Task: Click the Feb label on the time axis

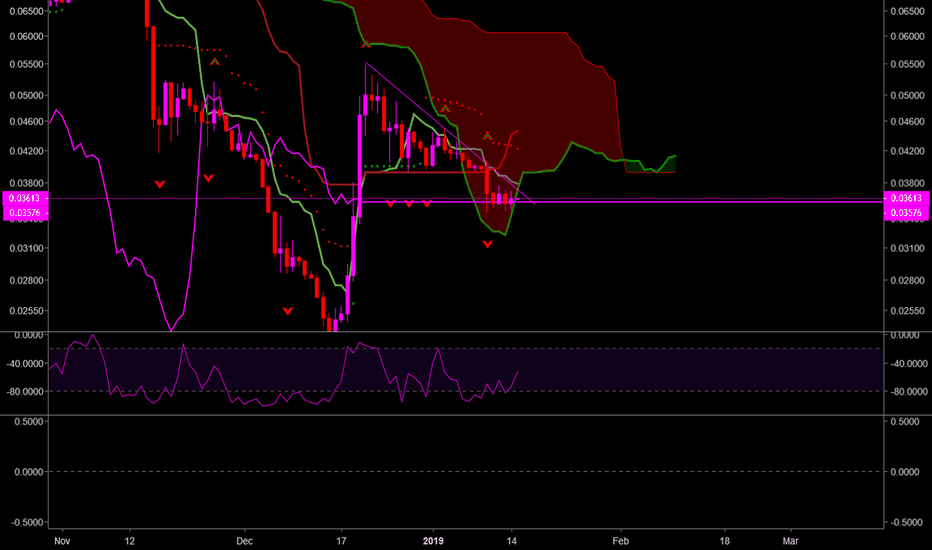Action: pyautogui.click(x=621, y=541)
